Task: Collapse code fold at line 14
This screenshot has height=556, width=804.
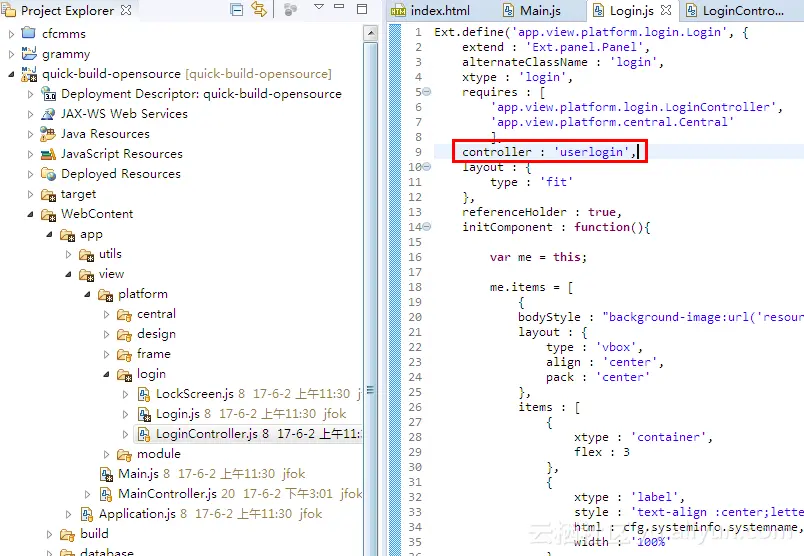Action: [x=427, y=227]
